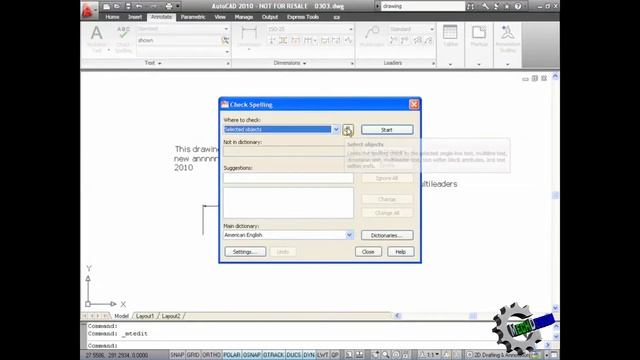Switch to the Insert ribbon tab

[135, 17]
